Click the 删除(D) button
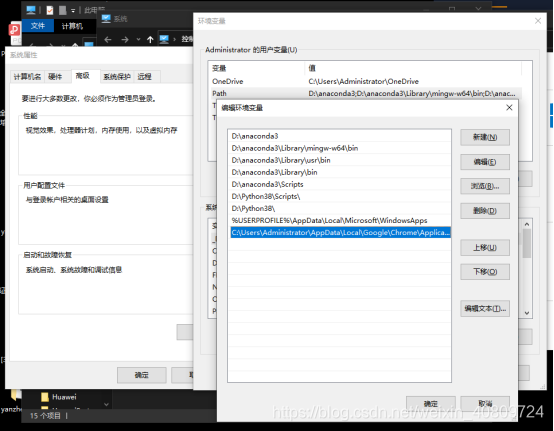This screenshot has height=431, width=554. 485,211
